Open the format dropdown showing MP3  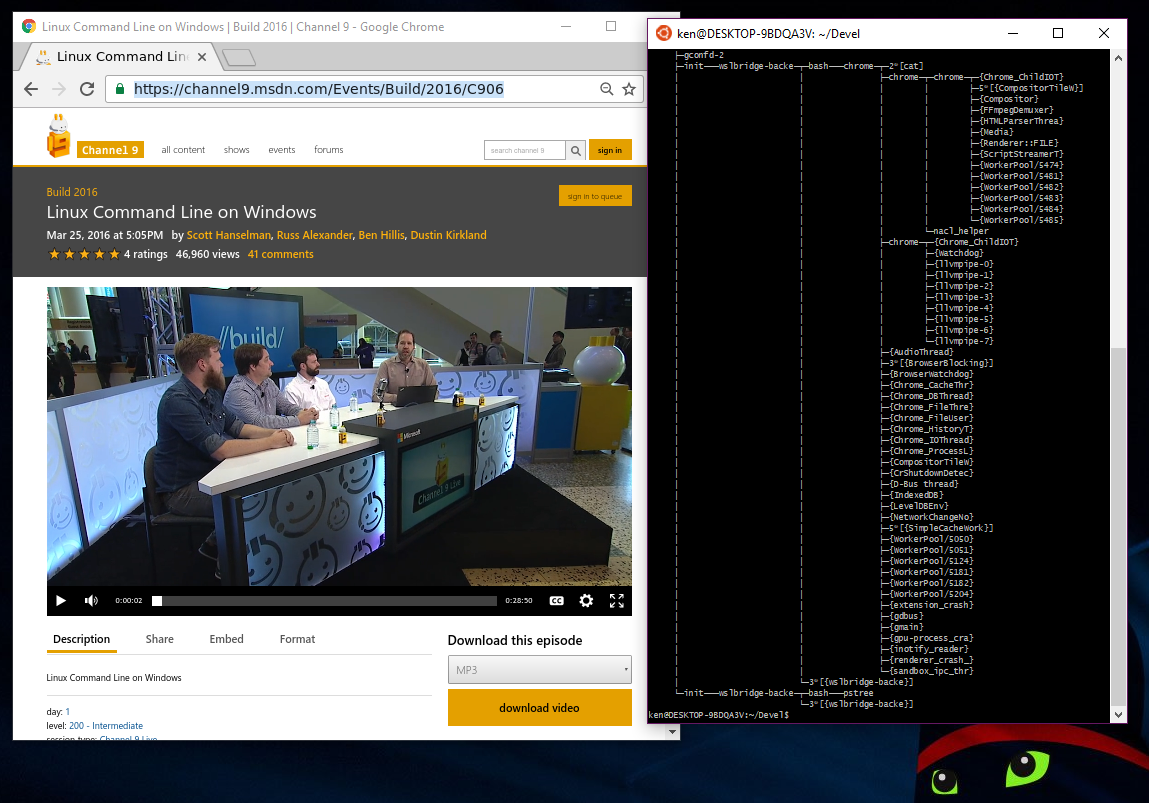coord(539,670)
